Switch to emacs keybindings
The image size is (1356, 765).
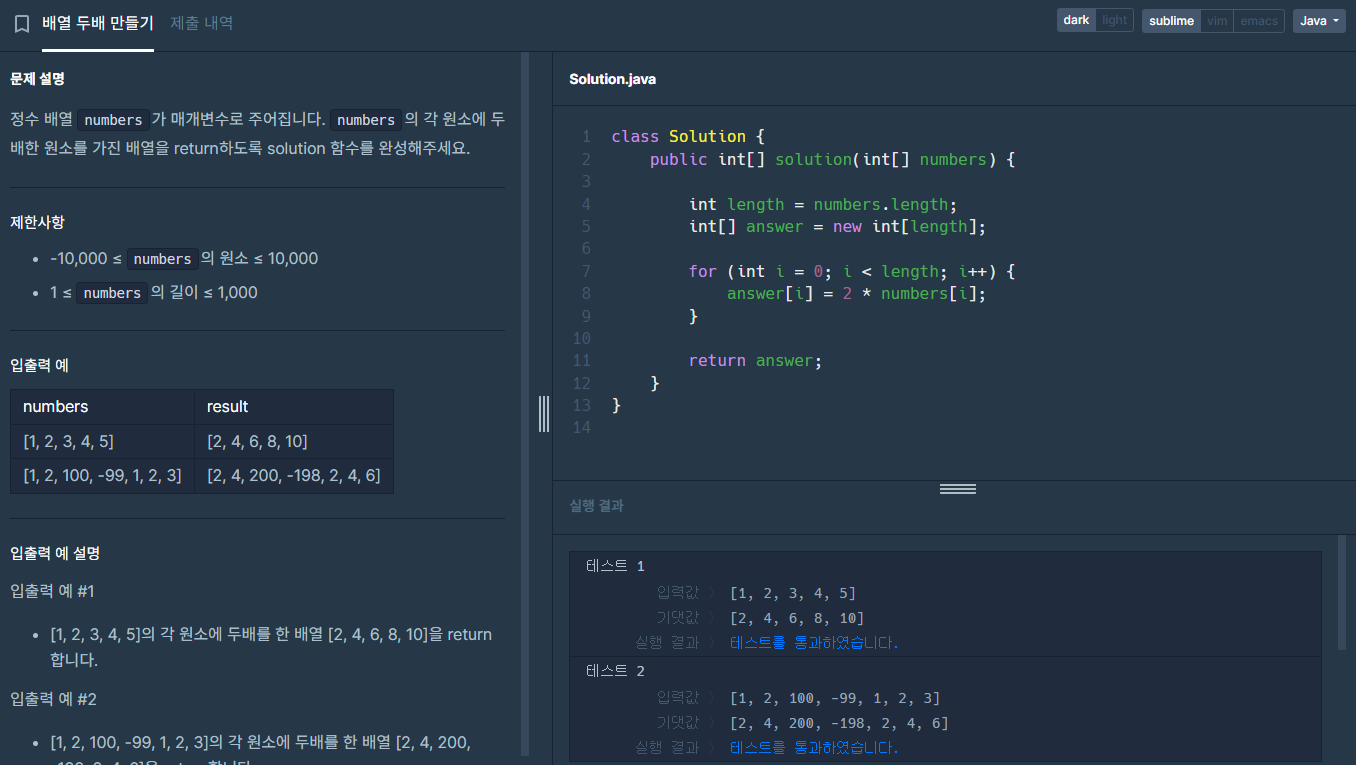(1258, 19)
